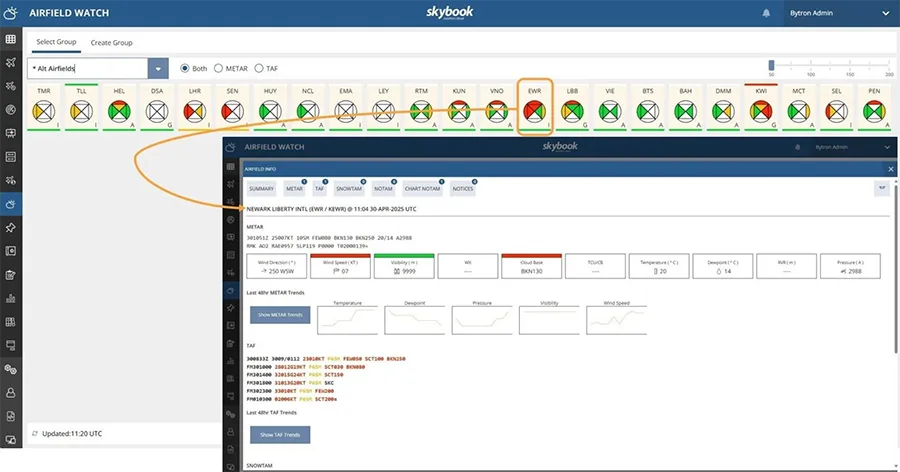Open the Bytron Admin account menu
Screen dimensions: 900x472
click(839, 13)
